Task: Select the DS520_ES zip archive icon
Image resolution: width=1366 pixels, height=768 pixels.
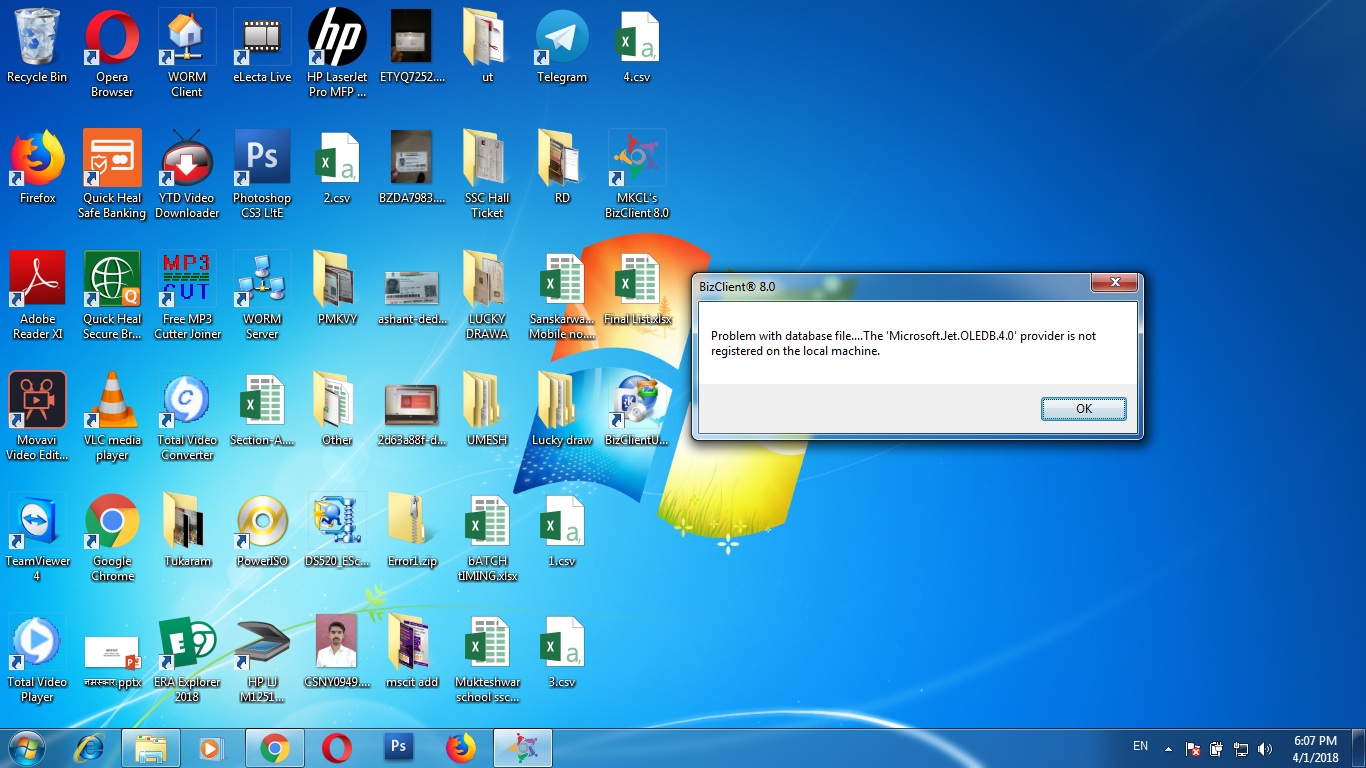Action: [337, 531]
